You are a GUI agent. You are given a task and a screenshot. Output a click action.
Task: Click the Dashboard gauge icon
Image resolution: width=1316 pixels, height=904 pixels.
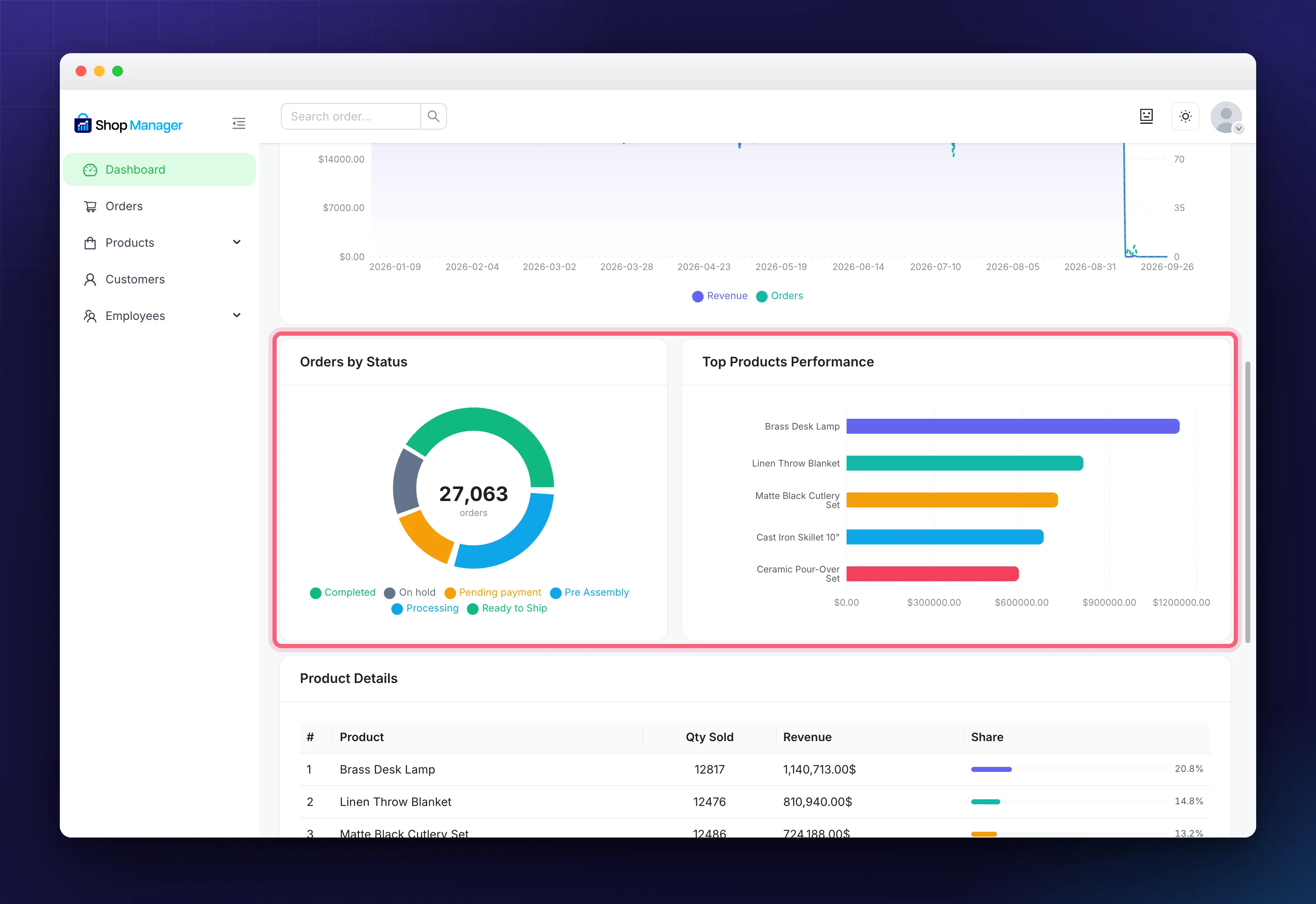(x=90, y=170)
